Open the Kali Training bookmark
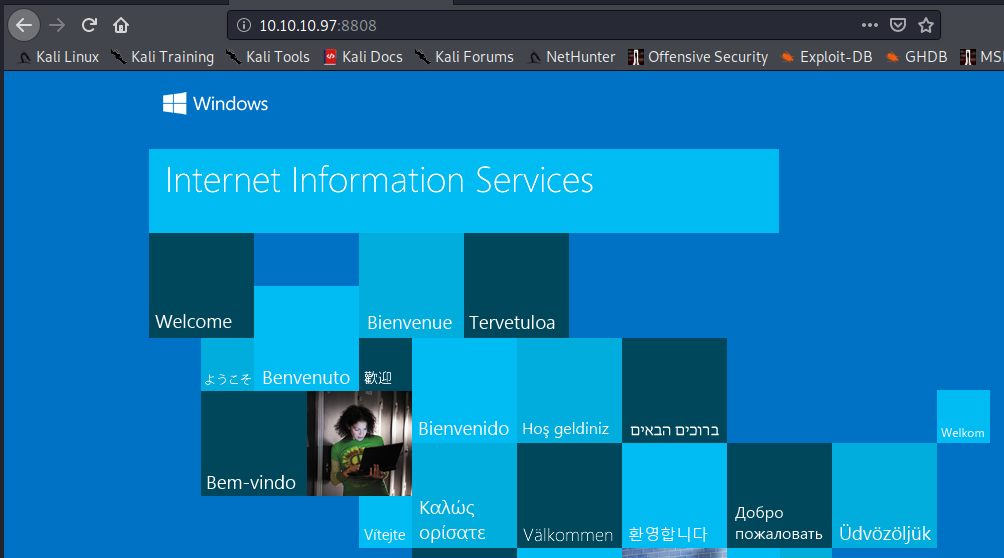Viewport: 1004px width, 558px height. 162,57
